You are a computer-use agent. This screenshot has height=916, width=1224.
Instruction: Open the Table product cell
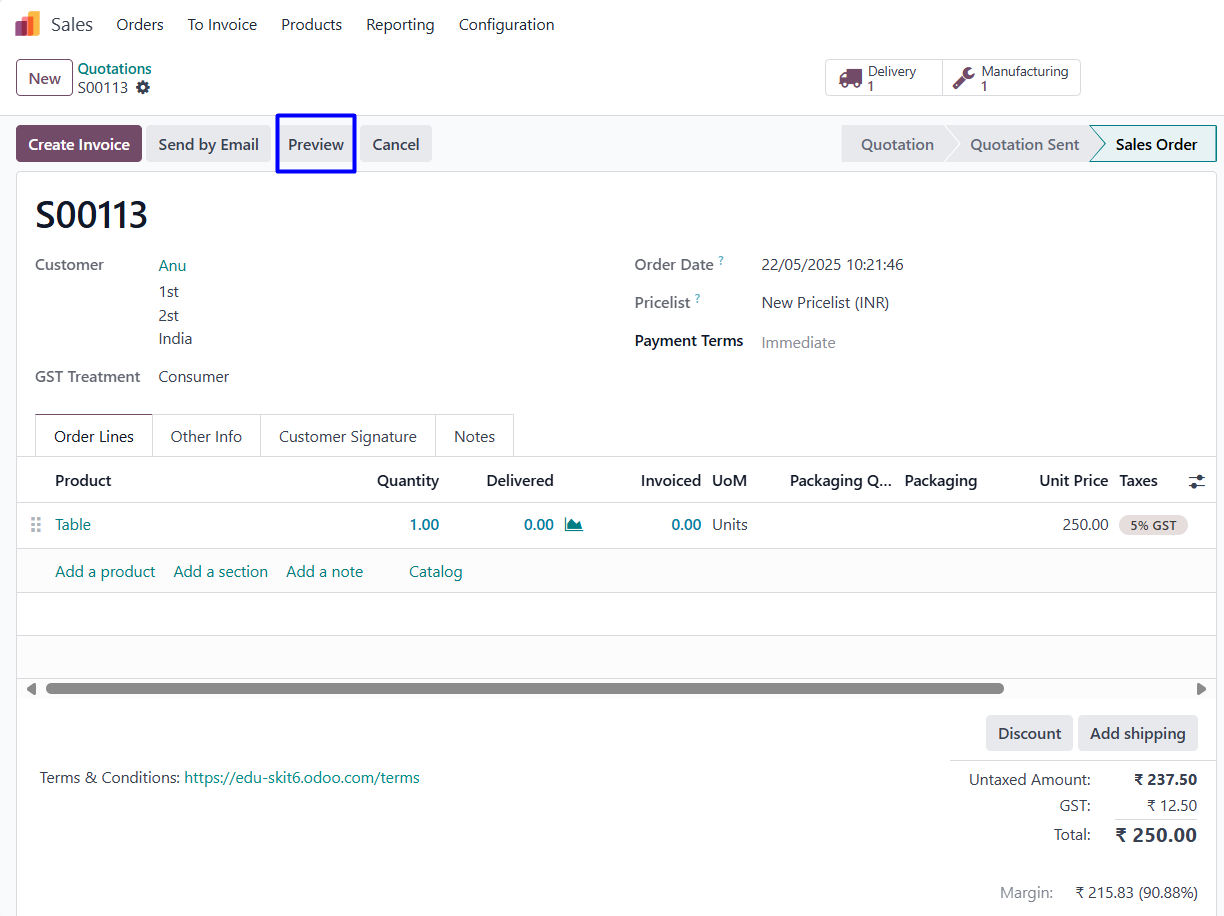(73, 525)
